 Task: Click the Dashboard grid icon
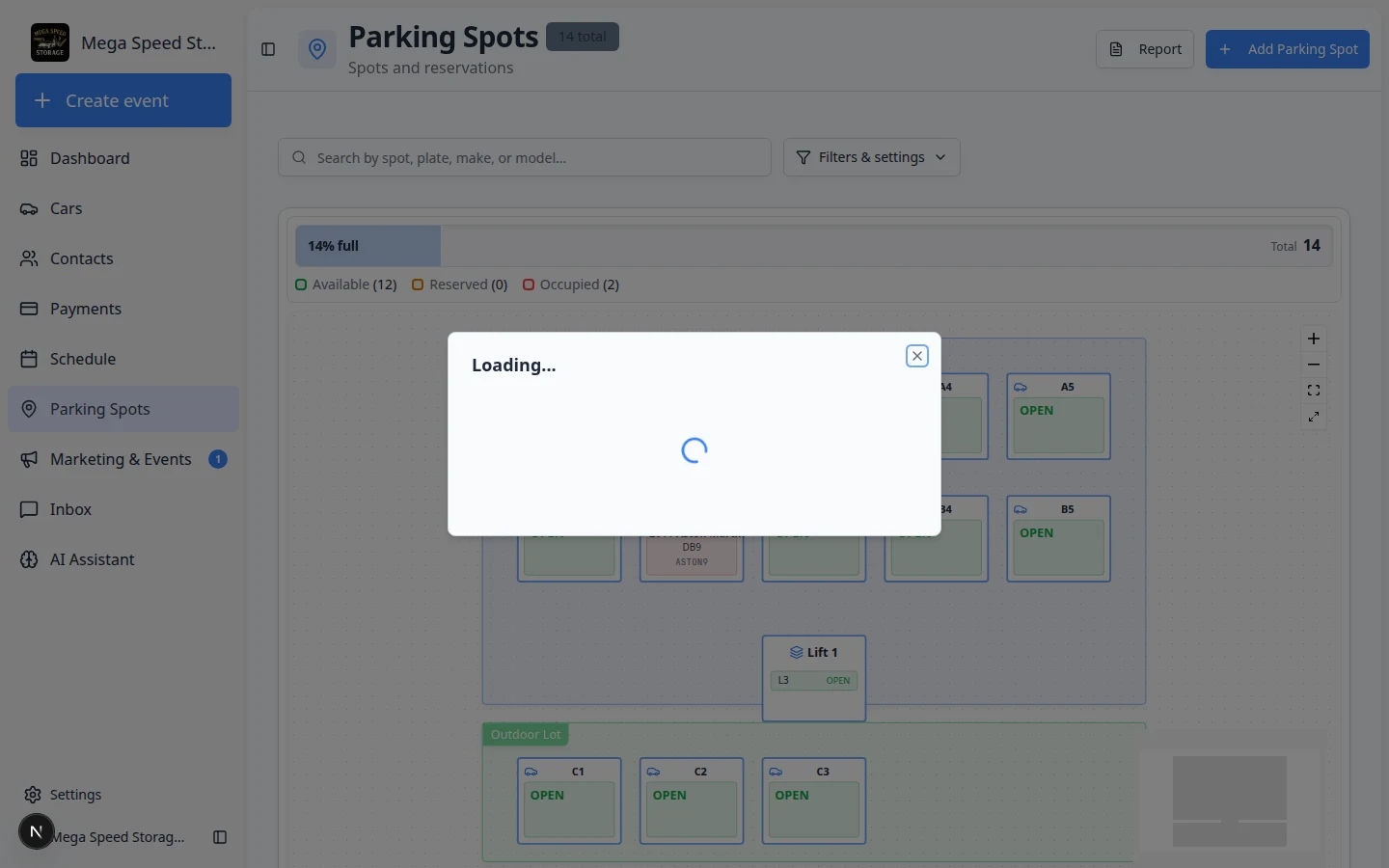29,158
